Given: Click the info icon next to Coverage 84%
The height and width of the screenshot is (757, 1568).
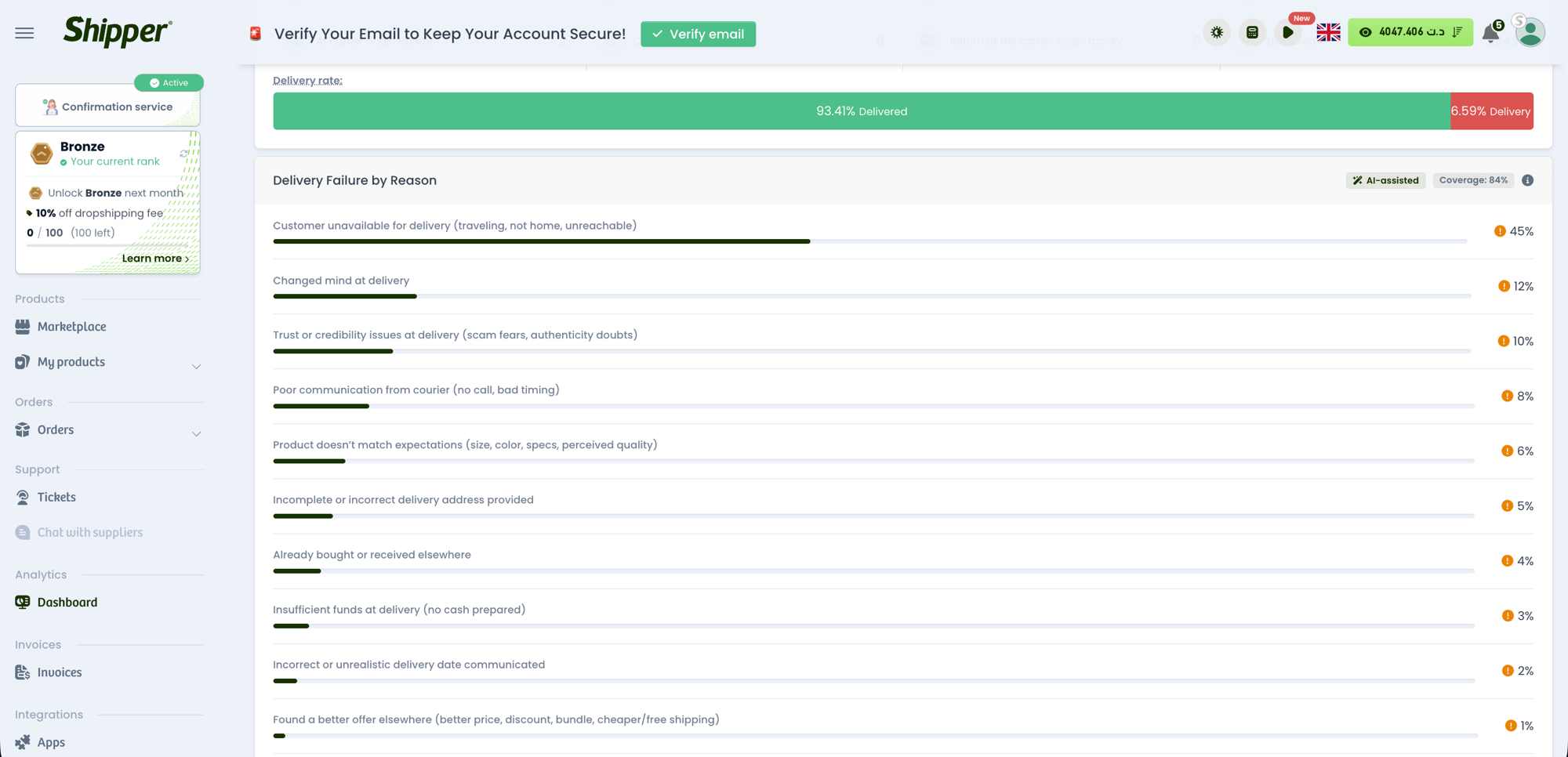Looking at the screenshot, I should tap(1527, 180).
